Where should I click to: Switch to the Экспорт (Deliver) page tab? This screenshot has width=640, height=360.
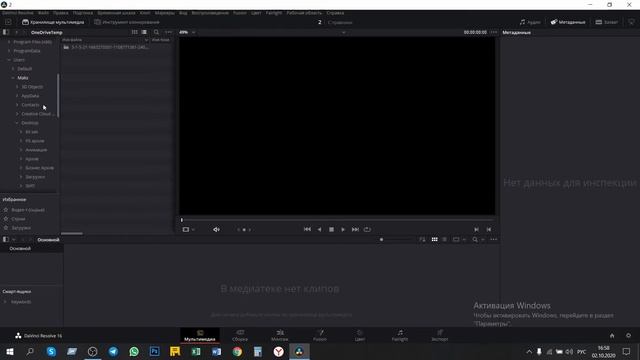click(x=440, y=336)
